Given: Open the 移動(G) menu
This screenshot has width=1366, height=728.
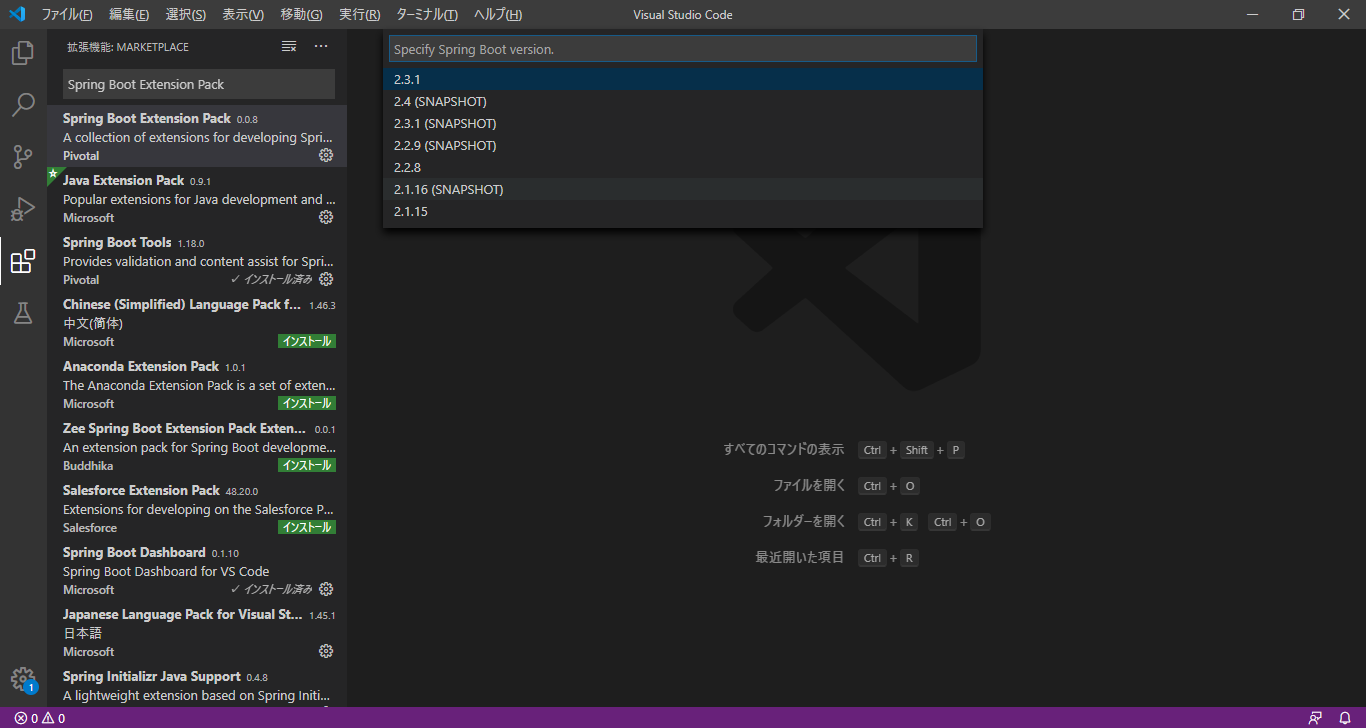Looking at the screenshot, I should pos(301,15).
